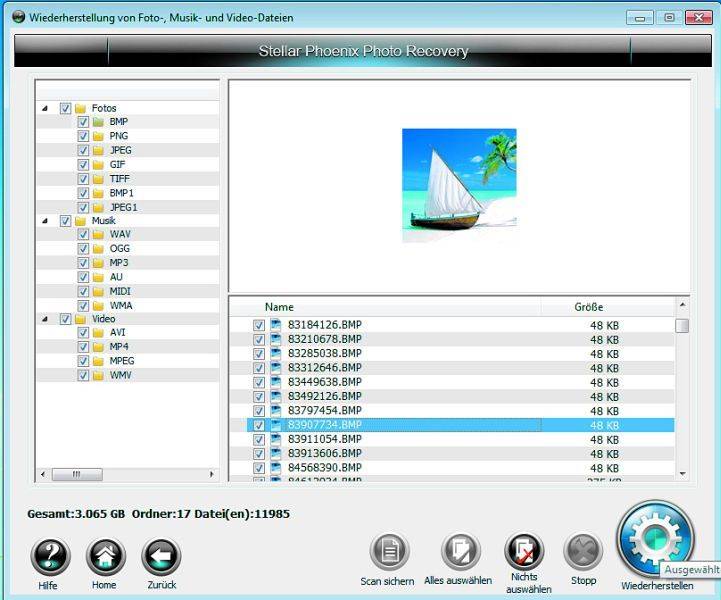Screen dimensions: 721x600
Task: Select the MIDI folder in tree
Action: [120, 291]
